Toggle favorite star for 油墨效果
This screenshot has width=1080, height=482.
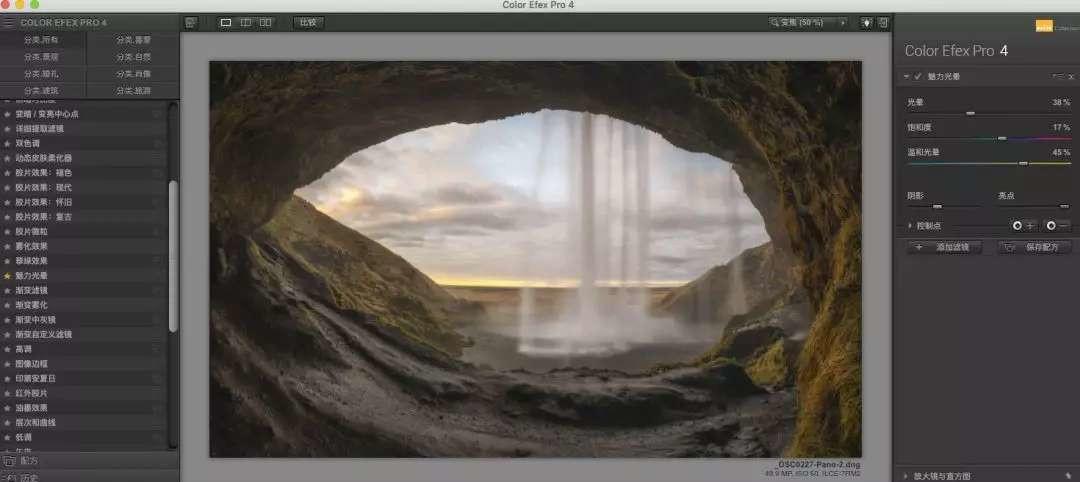point(8,408)
